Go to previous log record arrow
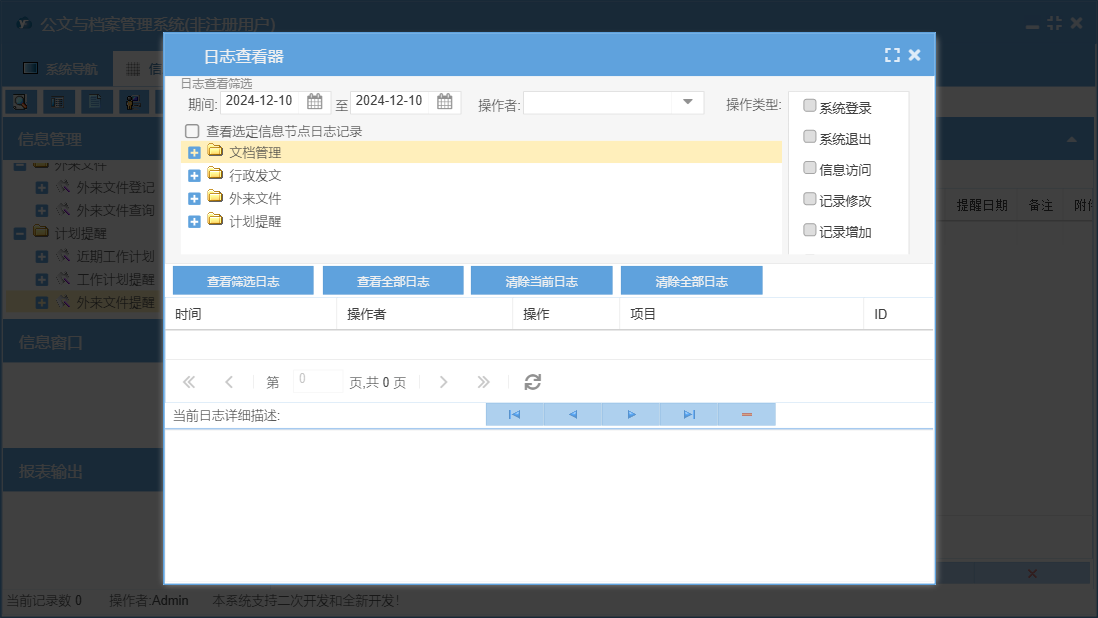This screenshot has height=618, width=1098. pyautogui.click(x=573, y=414)
